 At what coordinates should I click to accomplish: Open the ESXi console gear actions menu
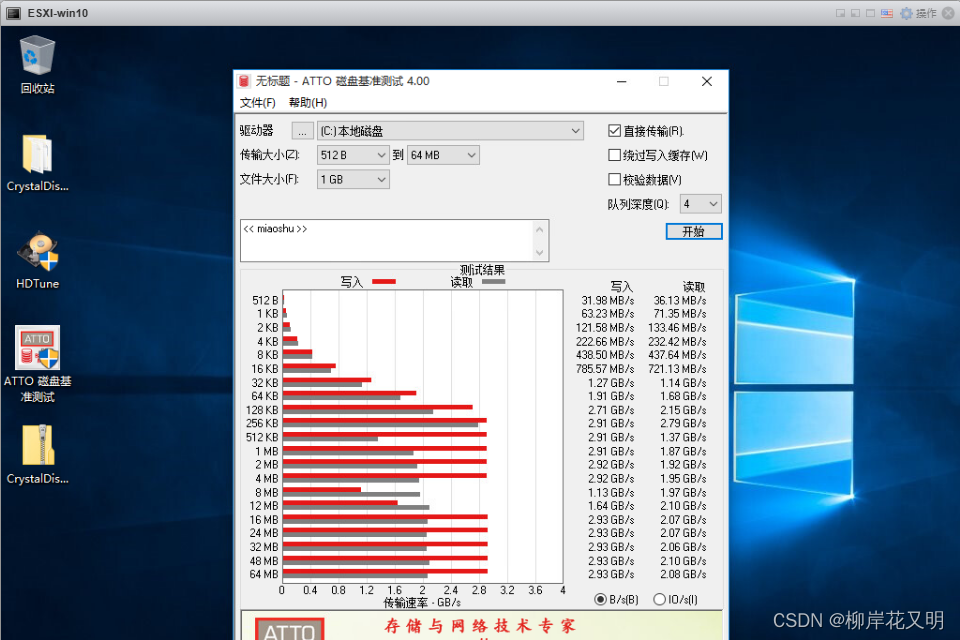(x=906, y=13)
